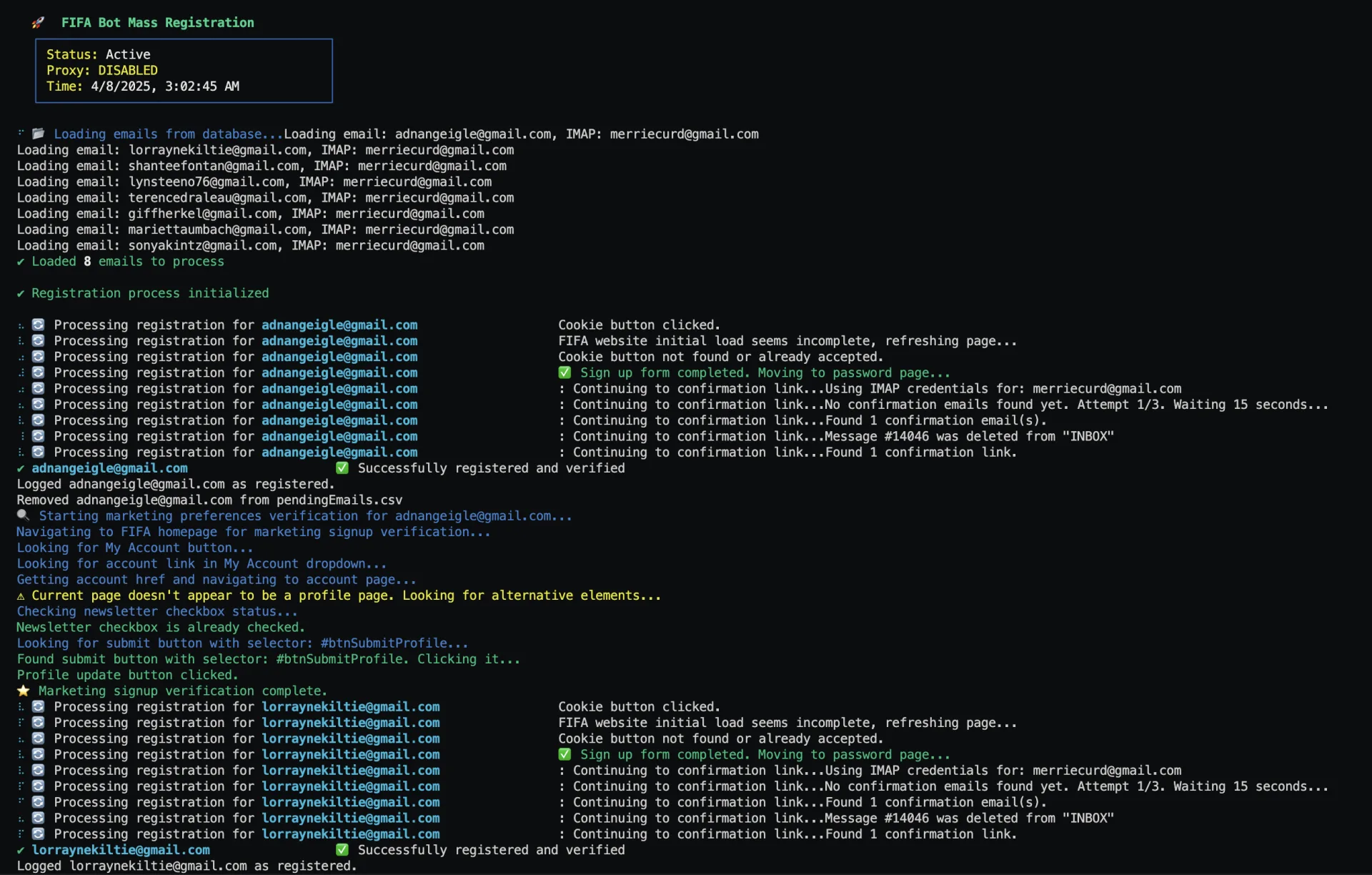Click the Registration process initialized text

[150, 293]
